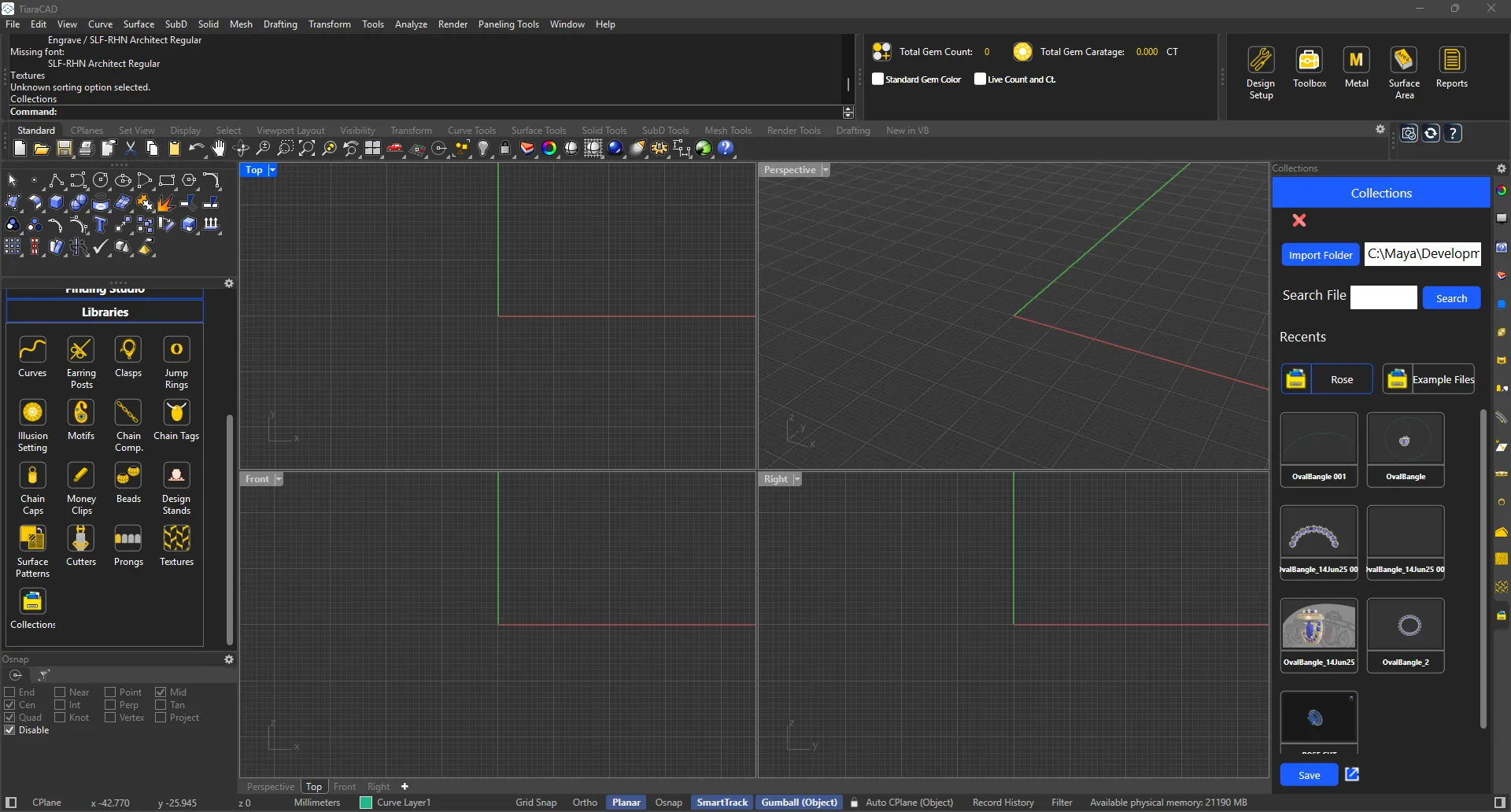This screenshot has width=1511, height=812.
Task: Click the Curve Layer1 color swatch
Action: coord(366,803)
